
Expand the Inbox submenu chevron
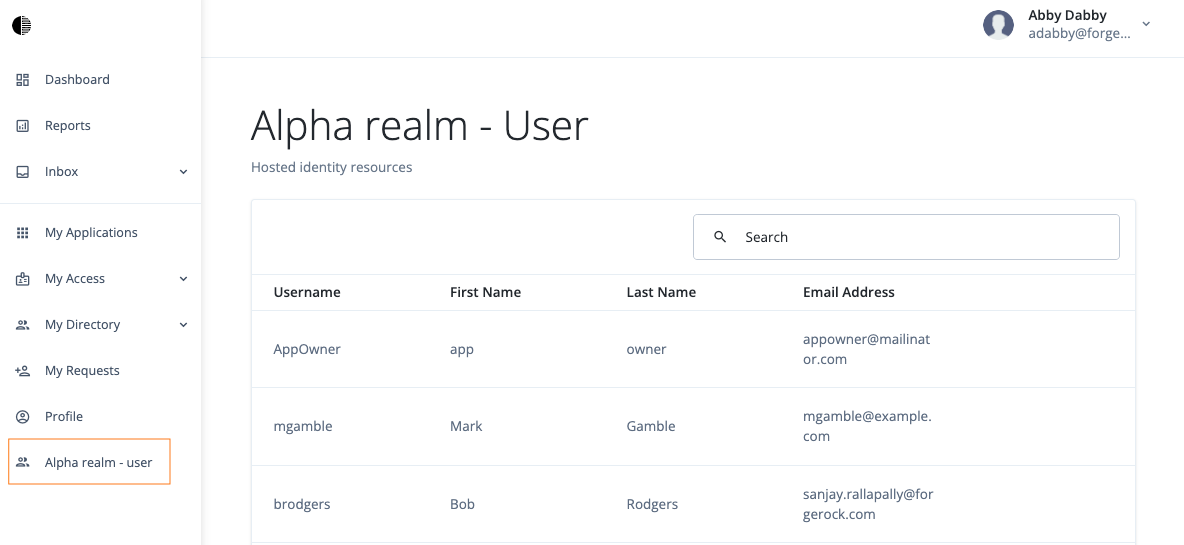click(183, 172)
